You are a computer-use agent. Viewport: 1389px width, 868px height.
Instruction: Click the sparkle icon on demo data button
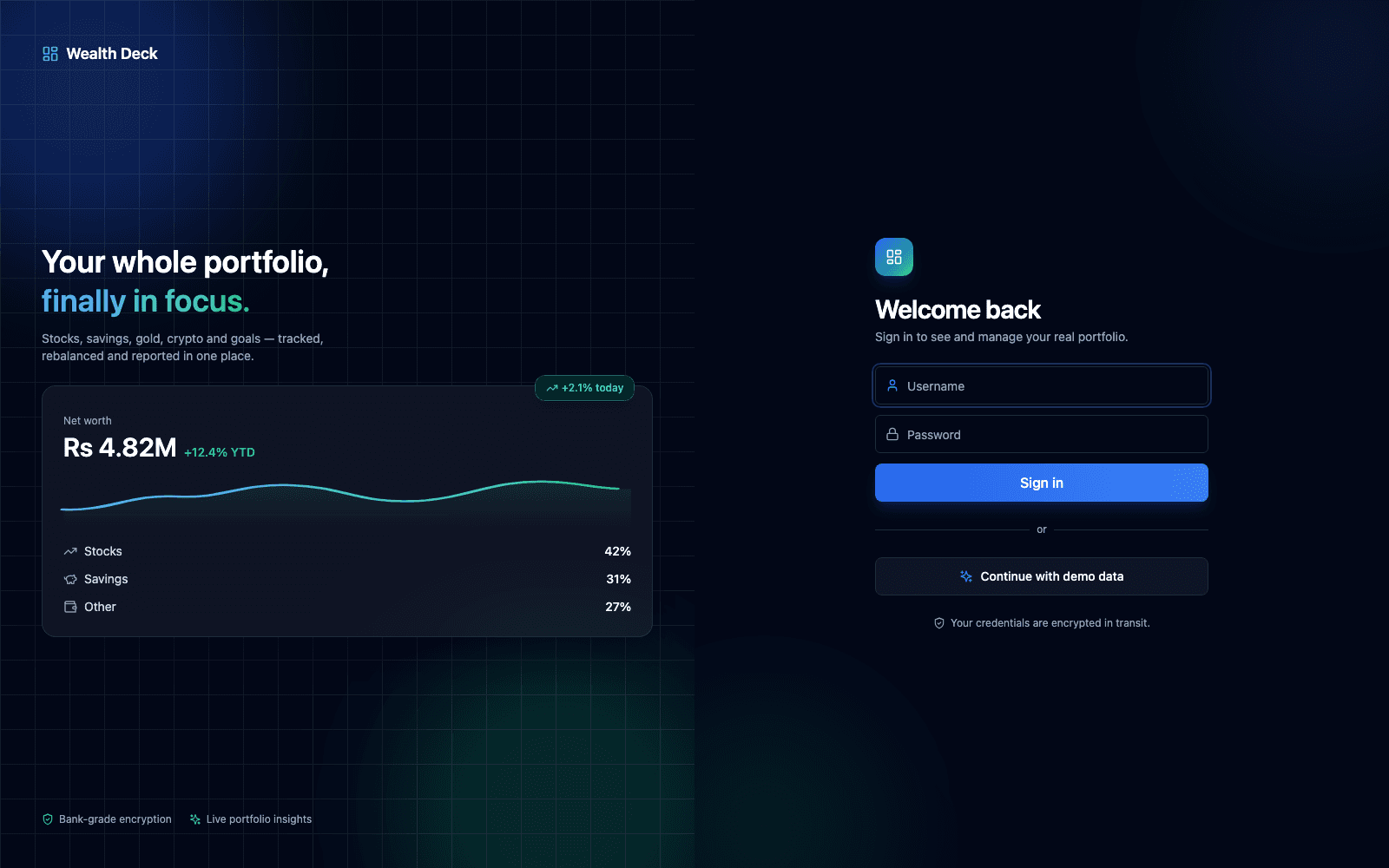[966, 576]
